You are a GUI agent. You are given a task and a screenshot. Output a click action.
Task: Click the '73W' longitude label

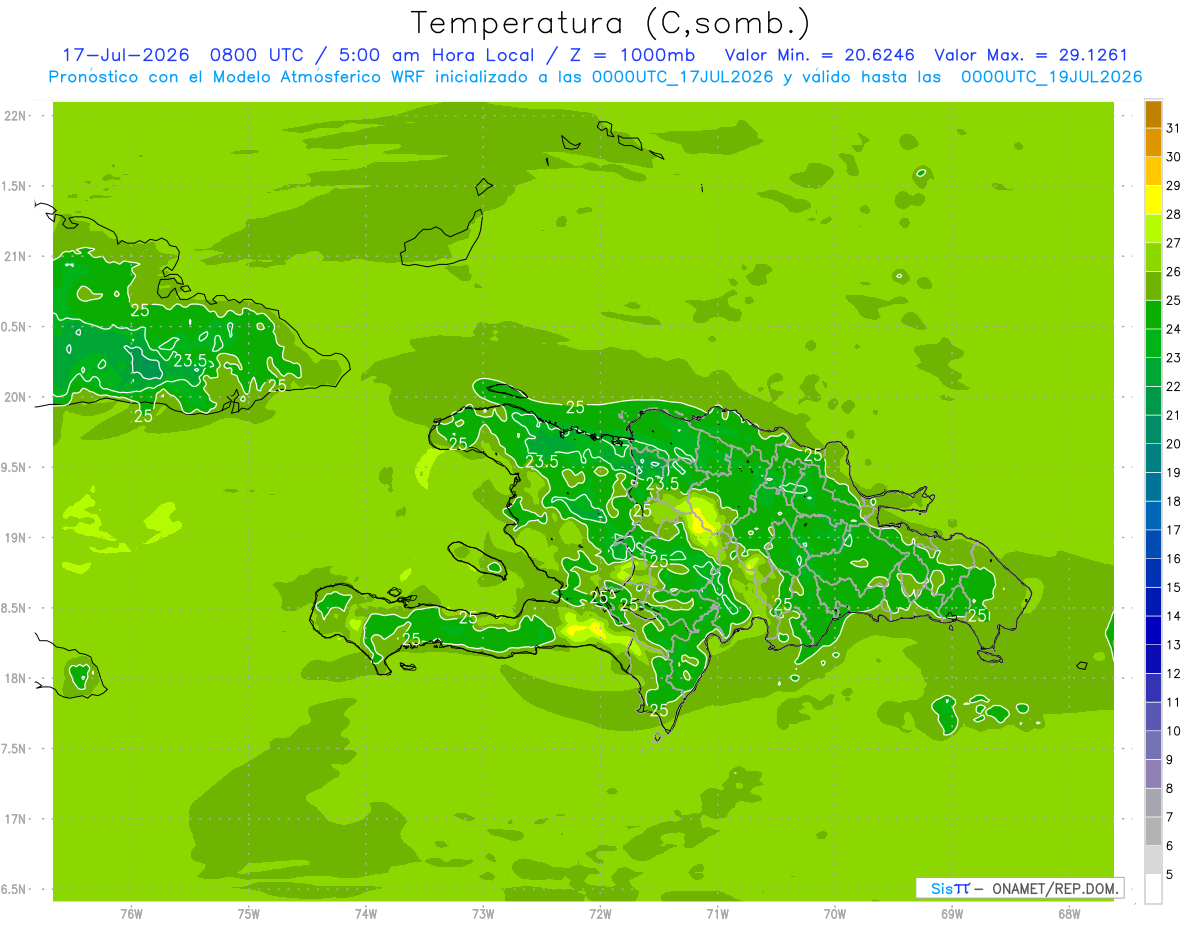click(x=483, y=914)
